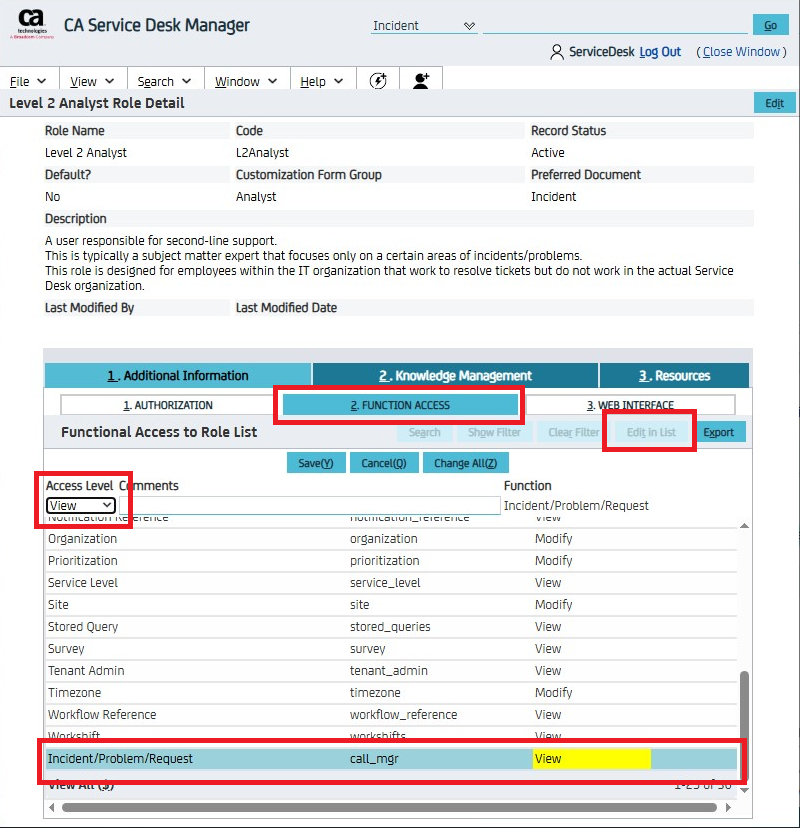Open the quick profile lightning icon
Image resolution: width=800 pixels, height=828 pixels.
(x=378, y=81)
